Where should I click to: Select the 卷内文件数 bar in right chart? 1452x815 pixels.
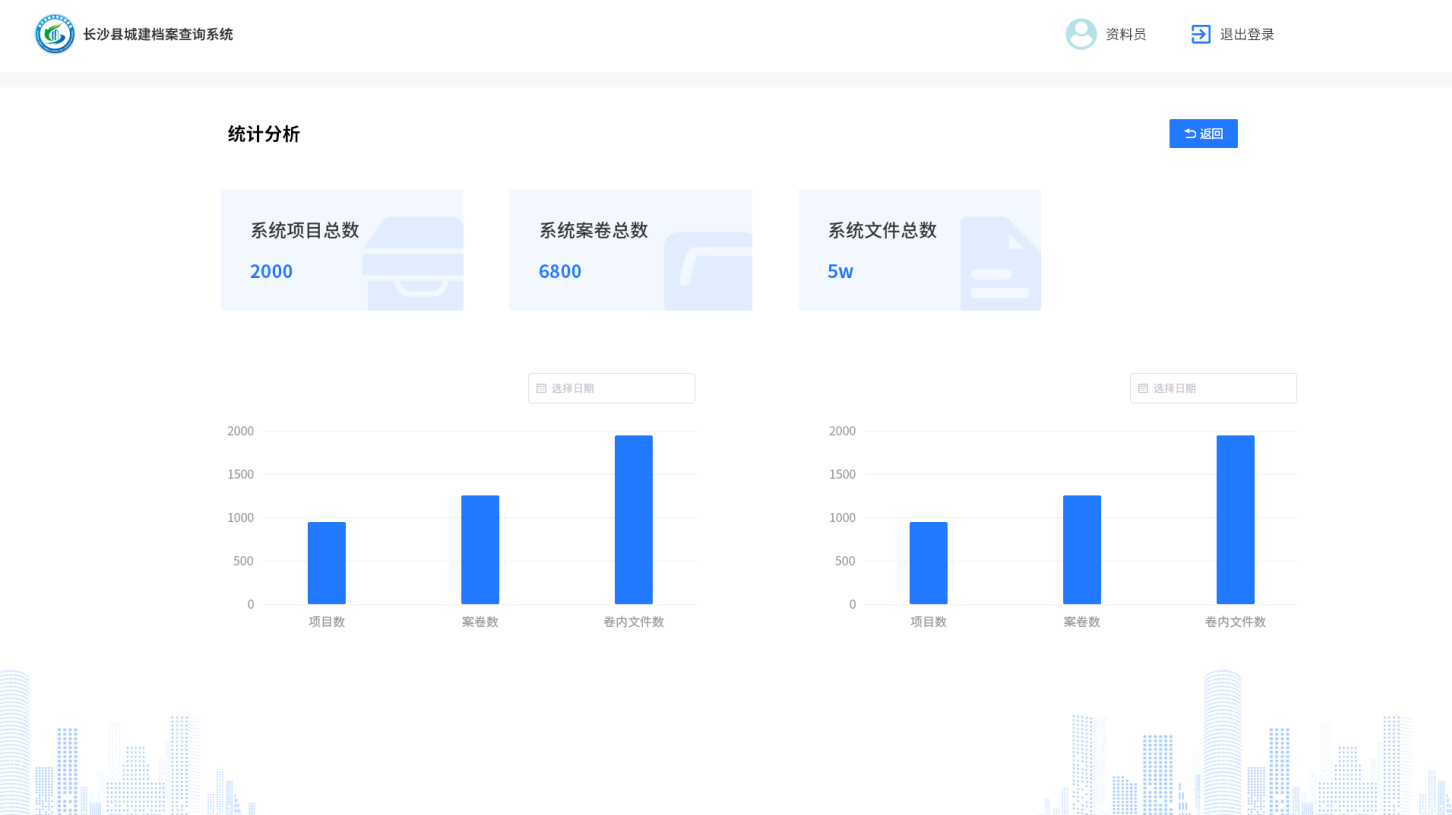tap(1236, 520)
